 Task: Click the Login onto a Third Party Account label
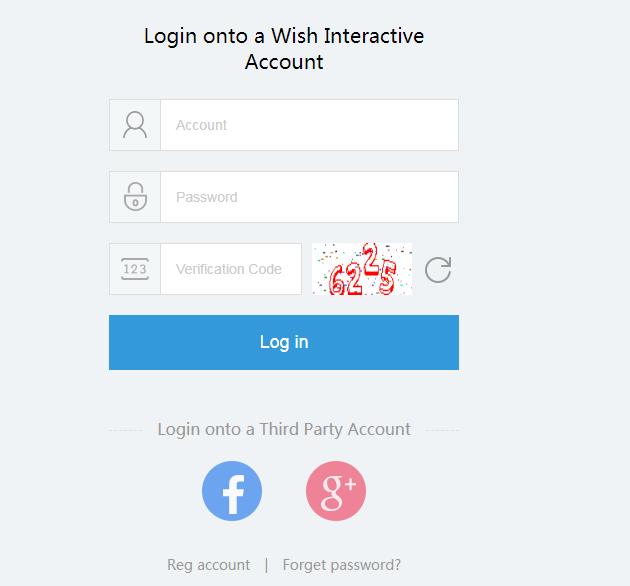(284, 429)
